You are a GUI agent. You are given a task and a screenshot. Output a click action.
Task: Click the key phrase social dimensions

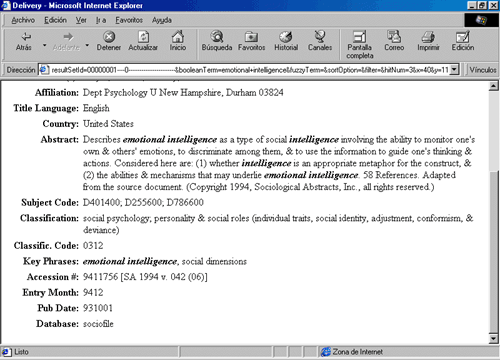tap(214, 261)
